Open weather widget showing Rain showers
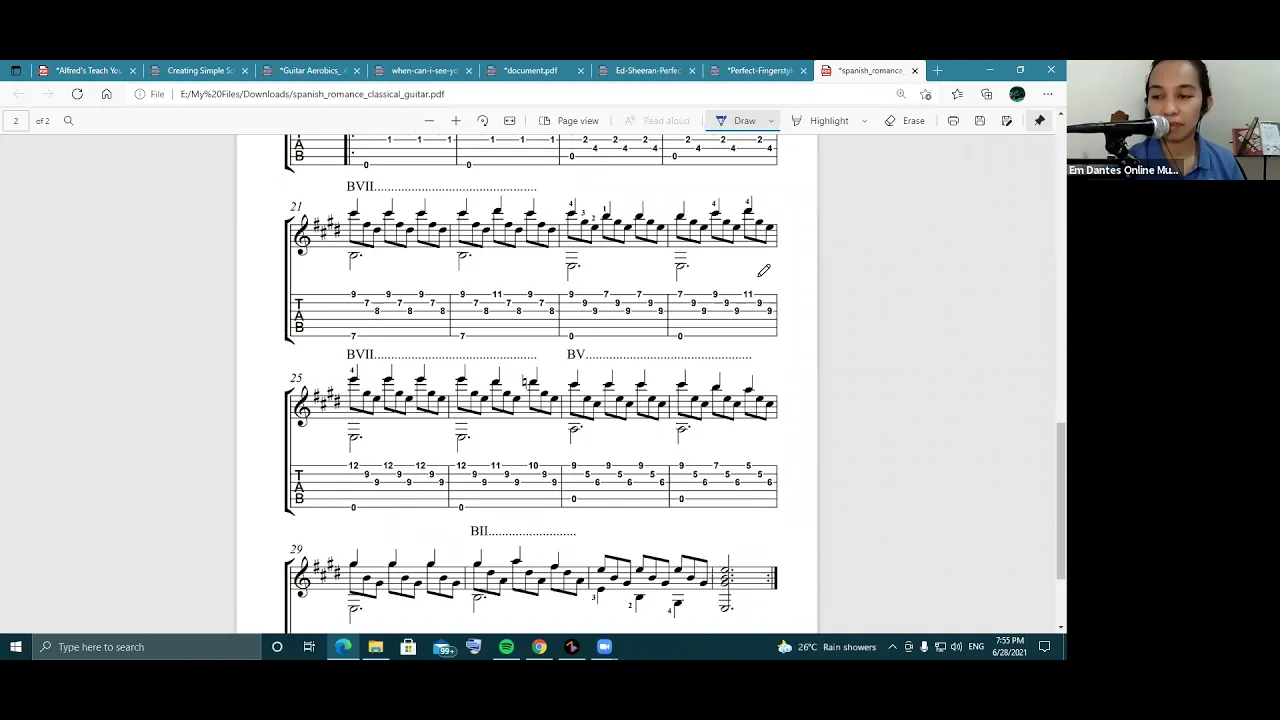This screenshot has width=1280, height=720. pos(827,647)
